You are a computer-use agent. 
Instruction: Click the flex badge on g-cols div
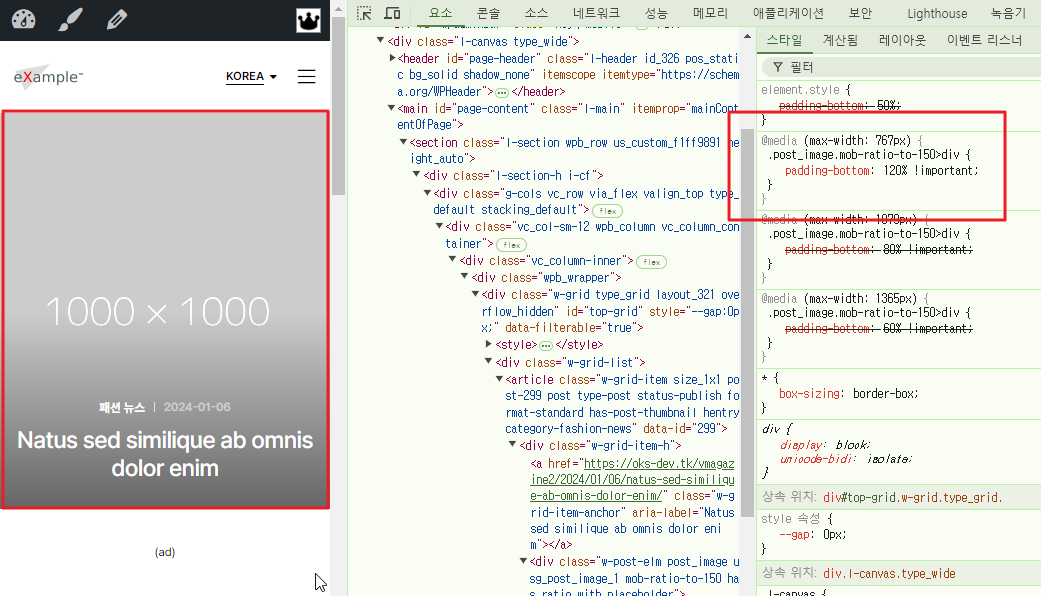click(607, 211)
